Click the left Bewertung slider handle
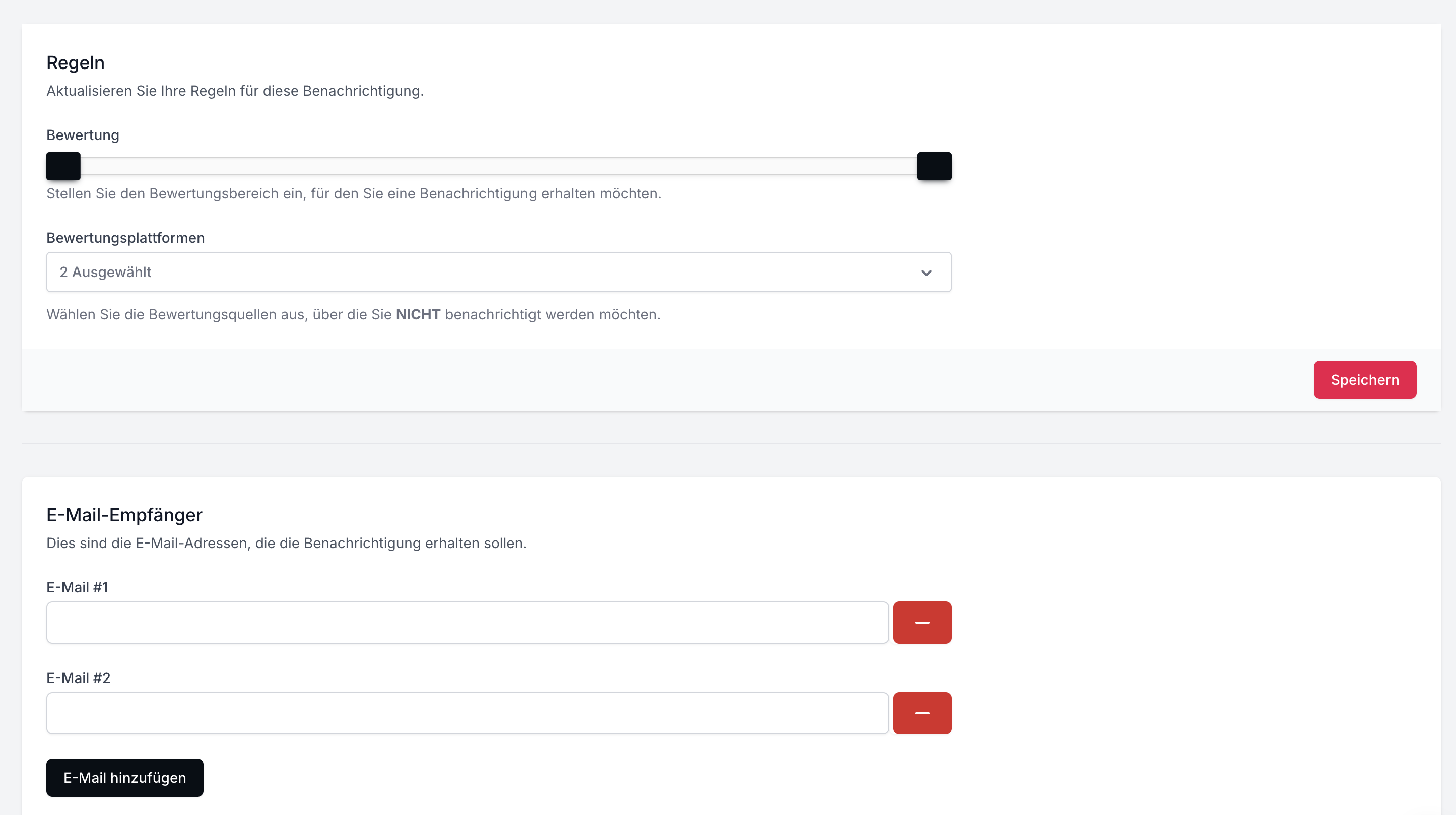The width and height of the screenshot is (1456, 815). tap(63, 166)
